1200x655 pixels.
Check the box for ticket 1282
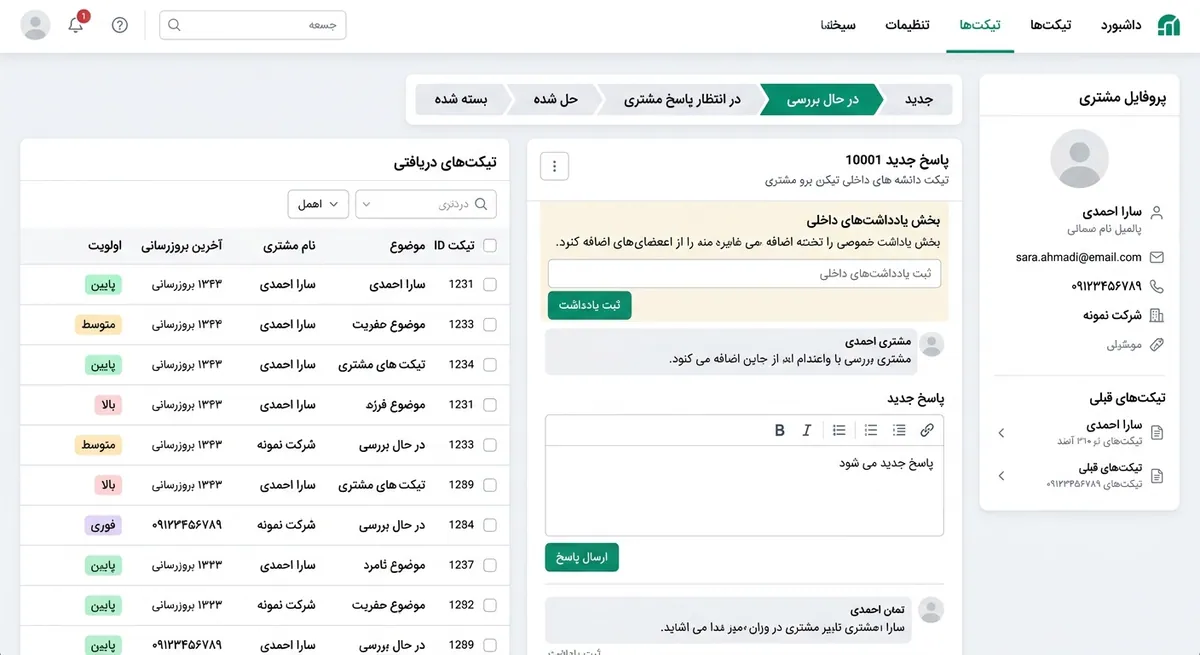[x=490, y=605]
